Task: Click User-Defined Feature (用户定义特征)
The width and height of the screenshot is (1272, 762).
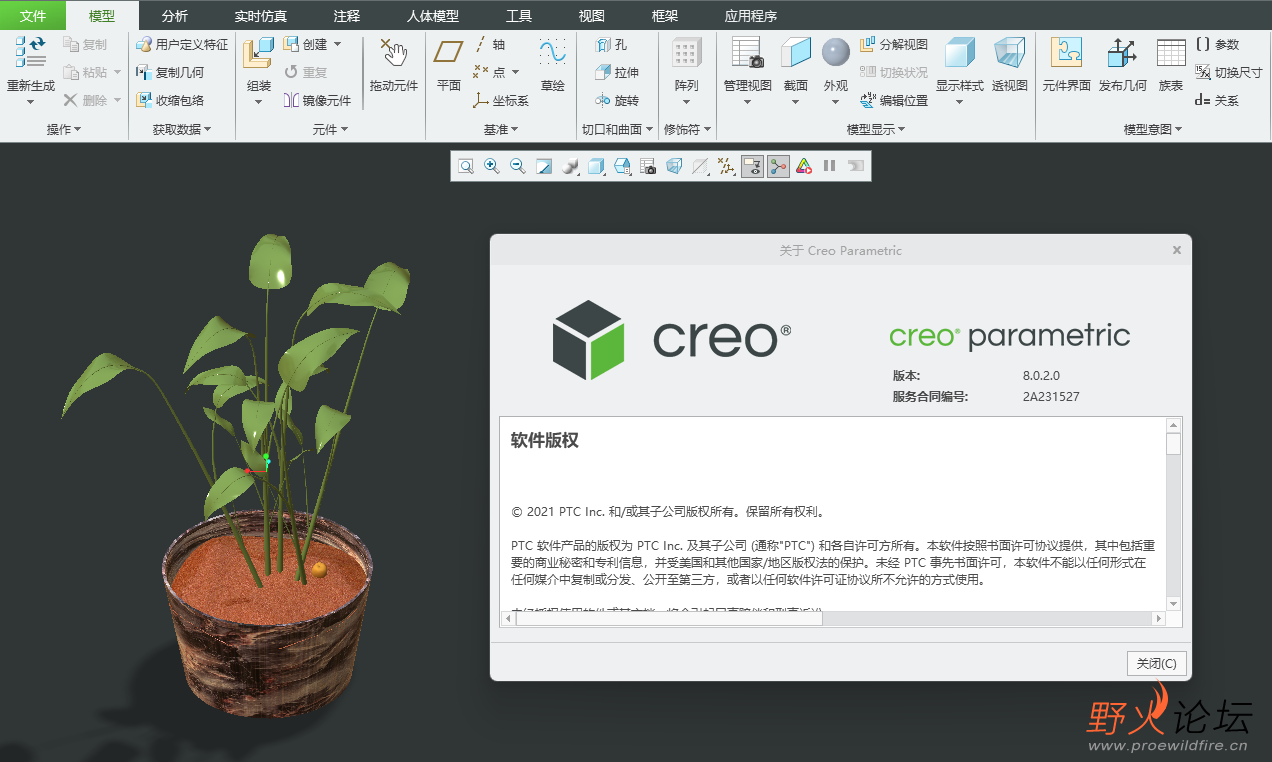Action: pyautogui.click(x=182, y=45)
